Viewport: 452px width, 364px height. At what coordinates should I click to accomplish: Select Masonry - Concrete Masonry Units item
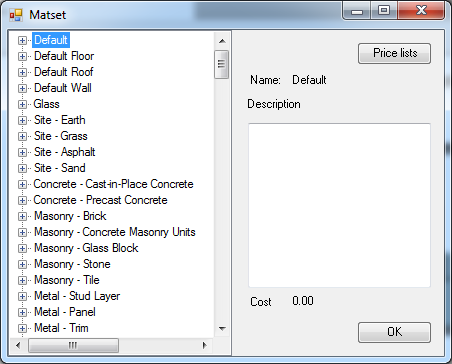(115, 232)
